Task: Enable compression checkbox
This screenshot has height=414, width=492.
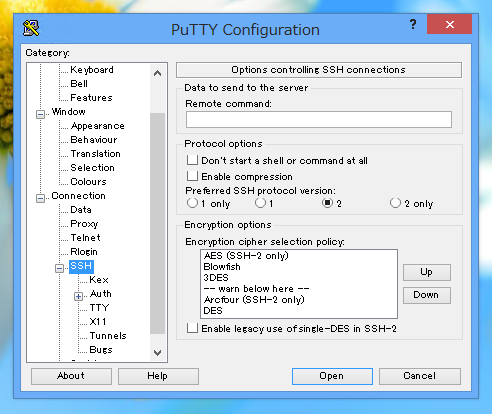Action: pos(192,176)
